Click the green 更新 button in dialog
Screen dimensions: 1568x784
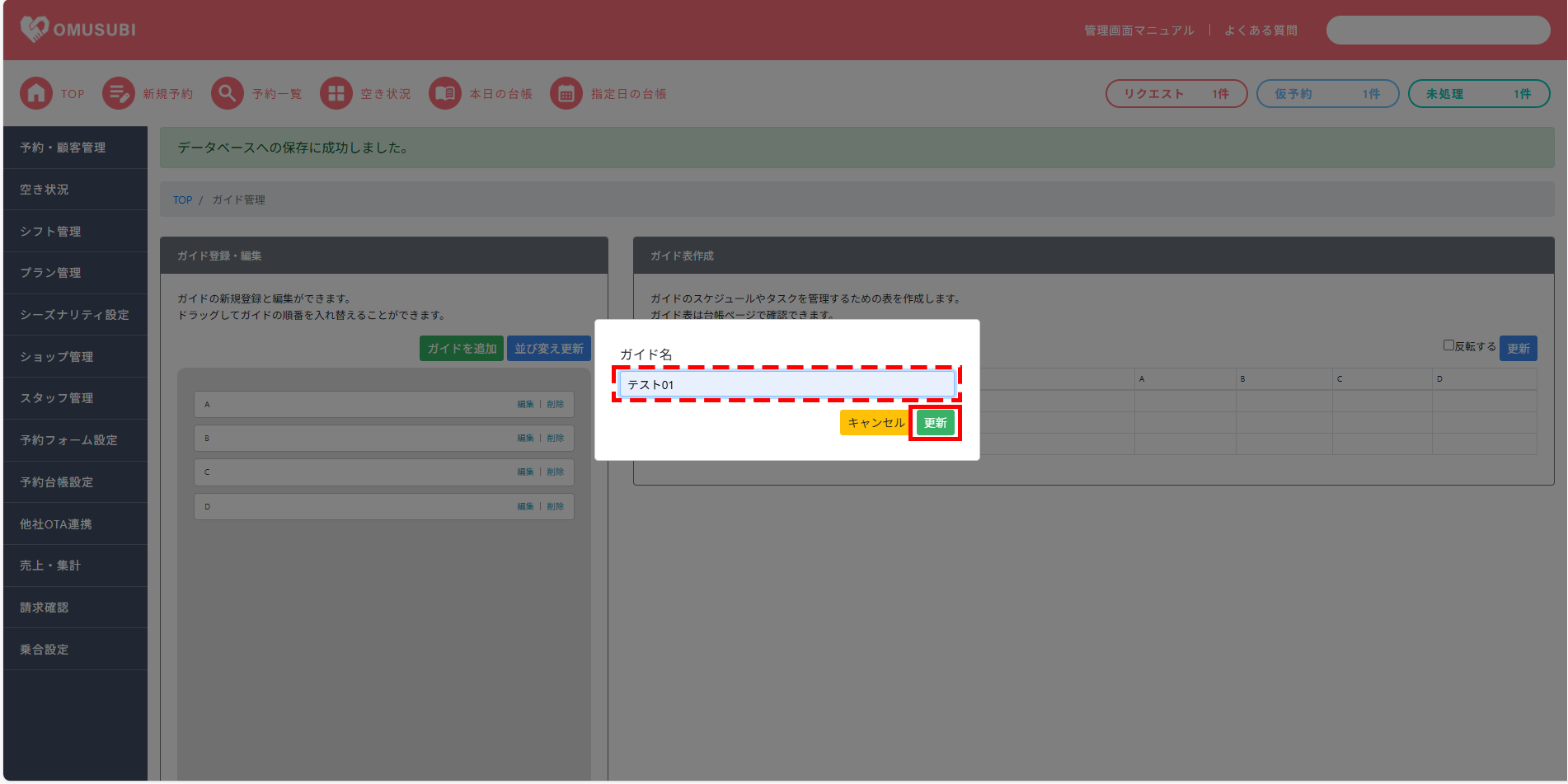[935, 423]
